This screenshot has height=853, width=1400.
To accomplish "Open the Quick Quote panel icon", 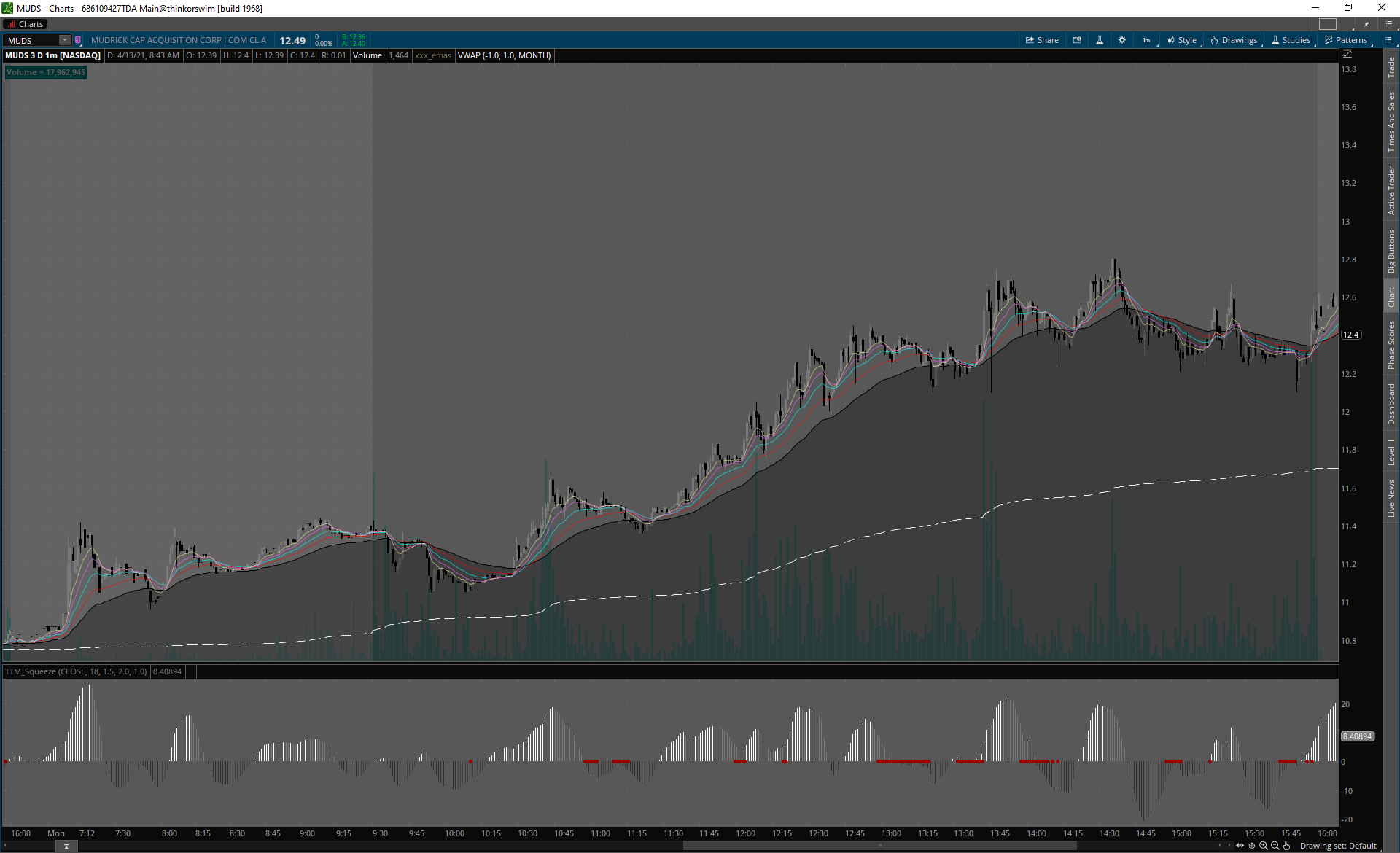I will 1077,40.
